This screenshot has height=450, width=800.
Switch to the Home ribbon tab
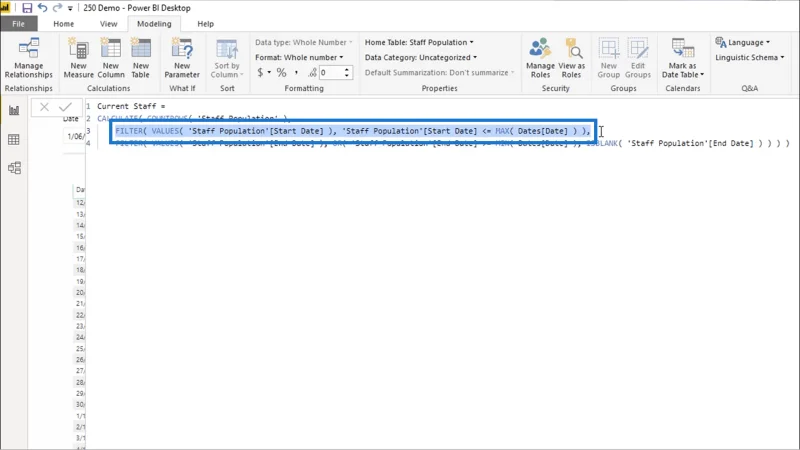pyautogui.click(x=64, y=24)
